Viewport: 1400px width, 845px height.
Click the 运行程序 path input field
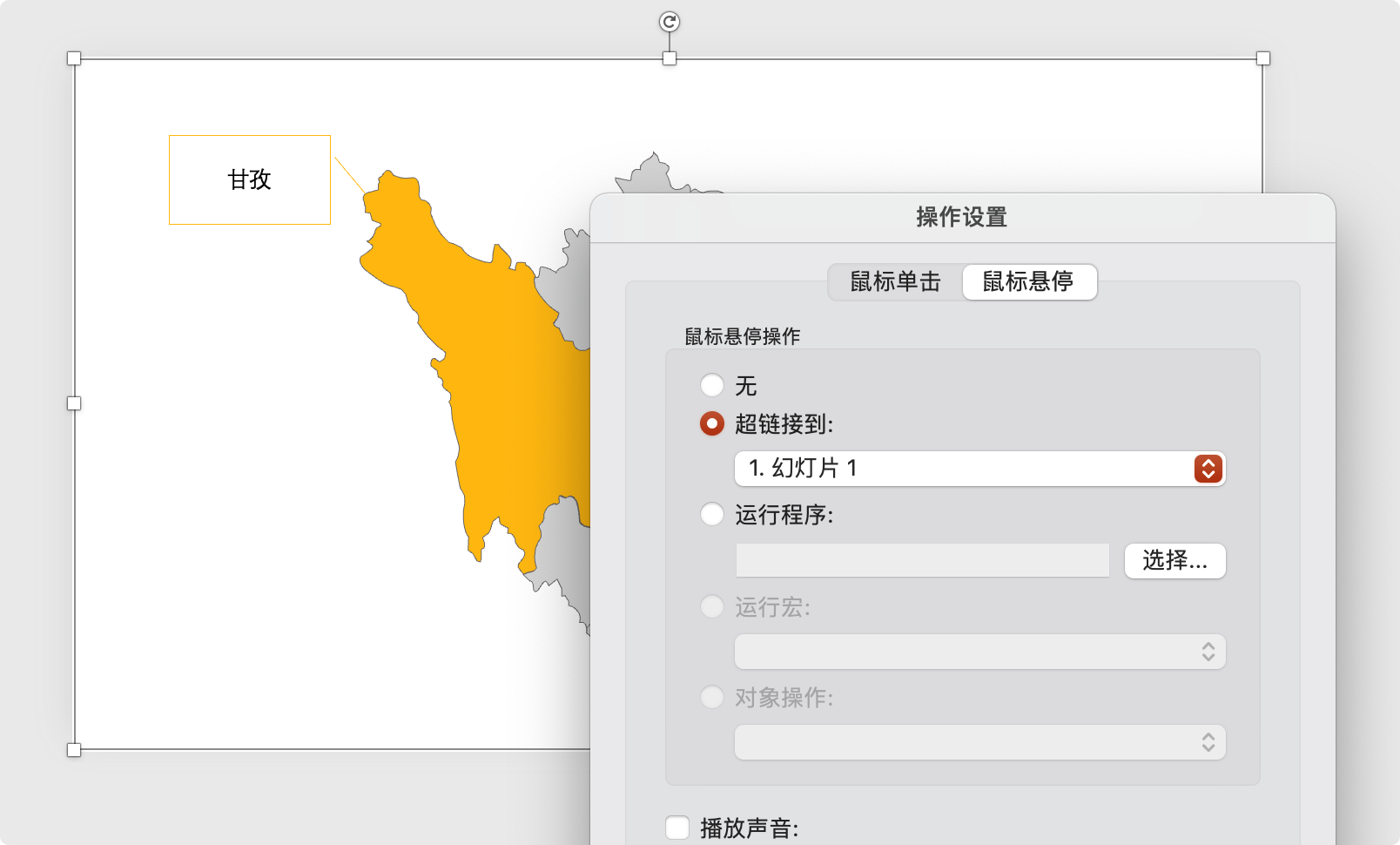tap(922, 560)
